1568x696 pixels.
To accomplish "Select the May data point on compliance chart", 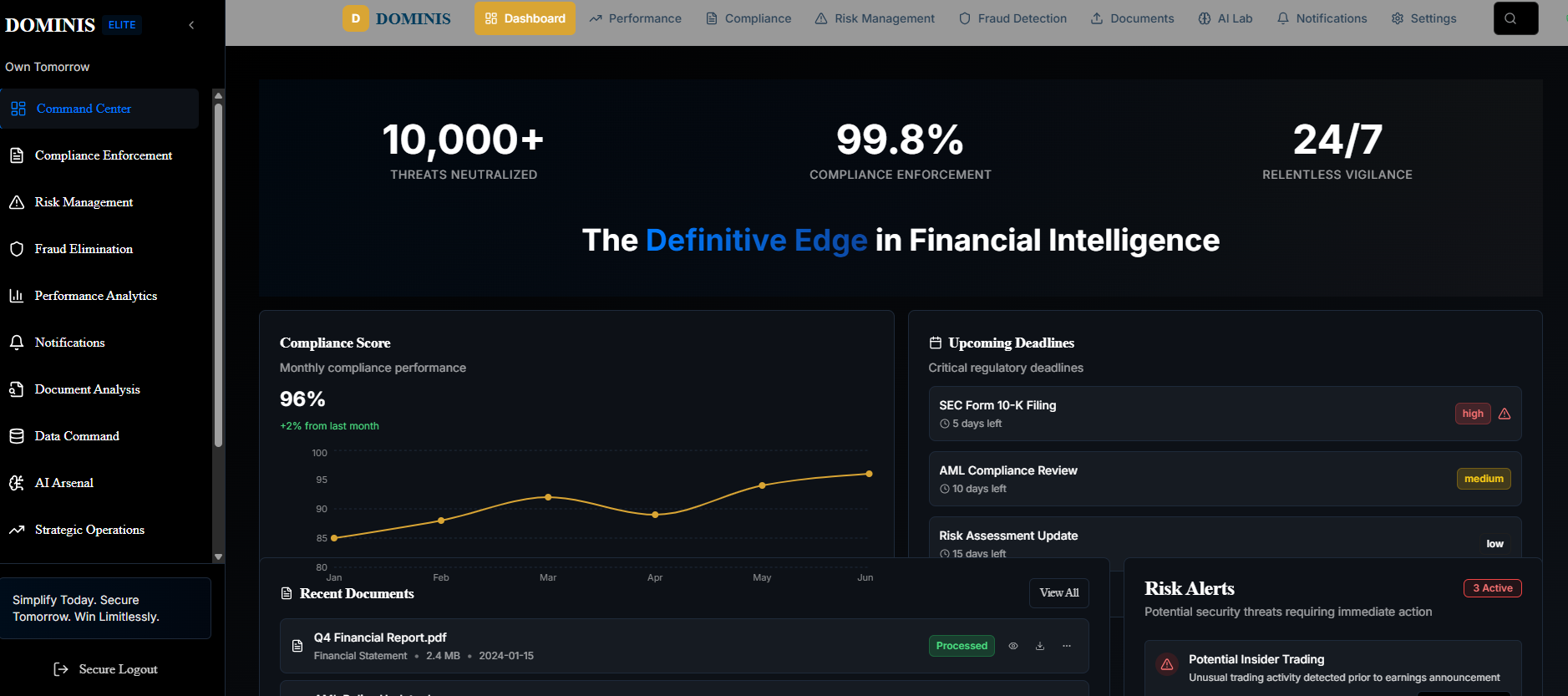I will 762,485.
